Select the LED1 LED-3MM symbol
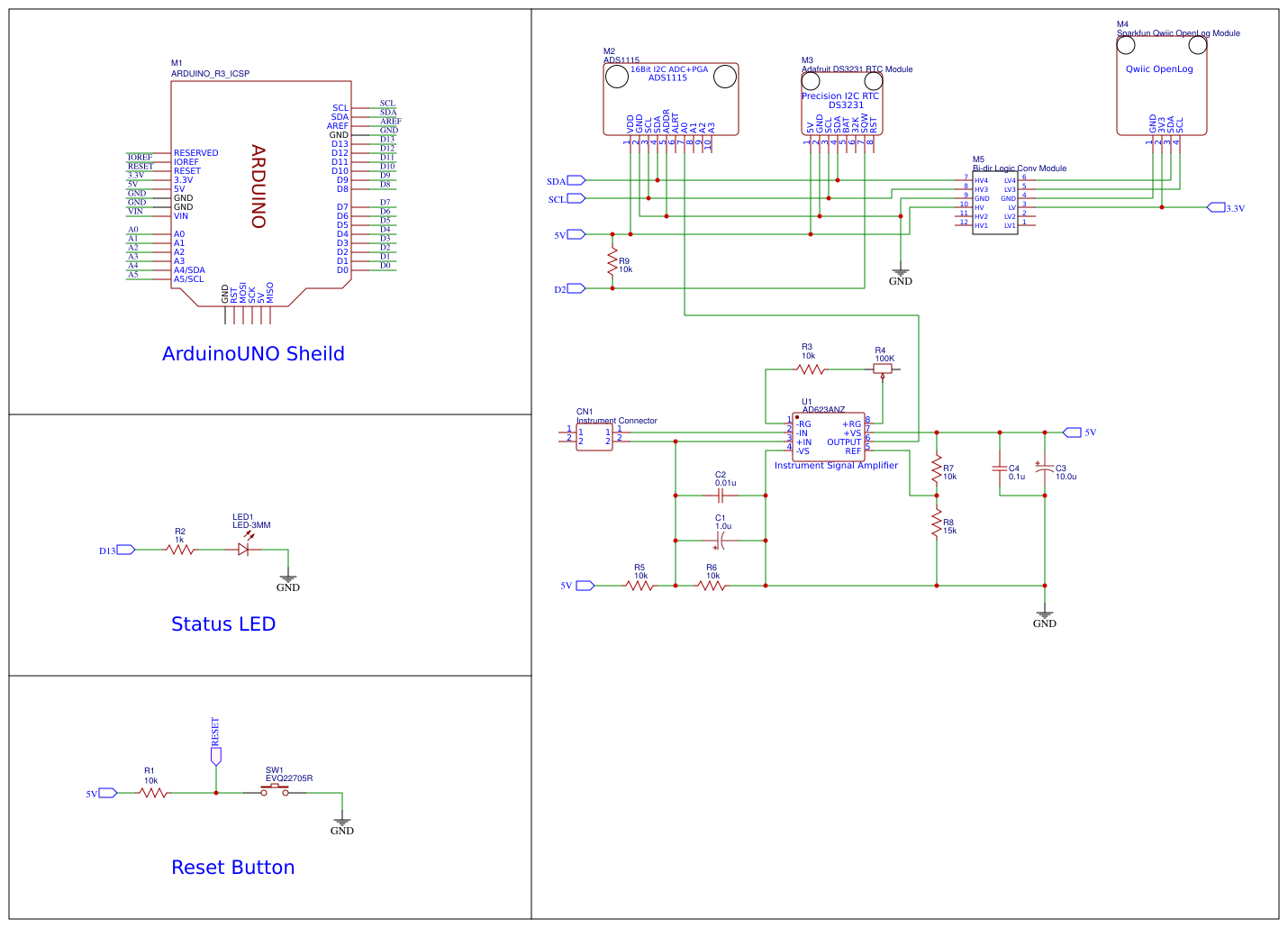Viewport: 1288px width, 928px height. tap(243, 549)
